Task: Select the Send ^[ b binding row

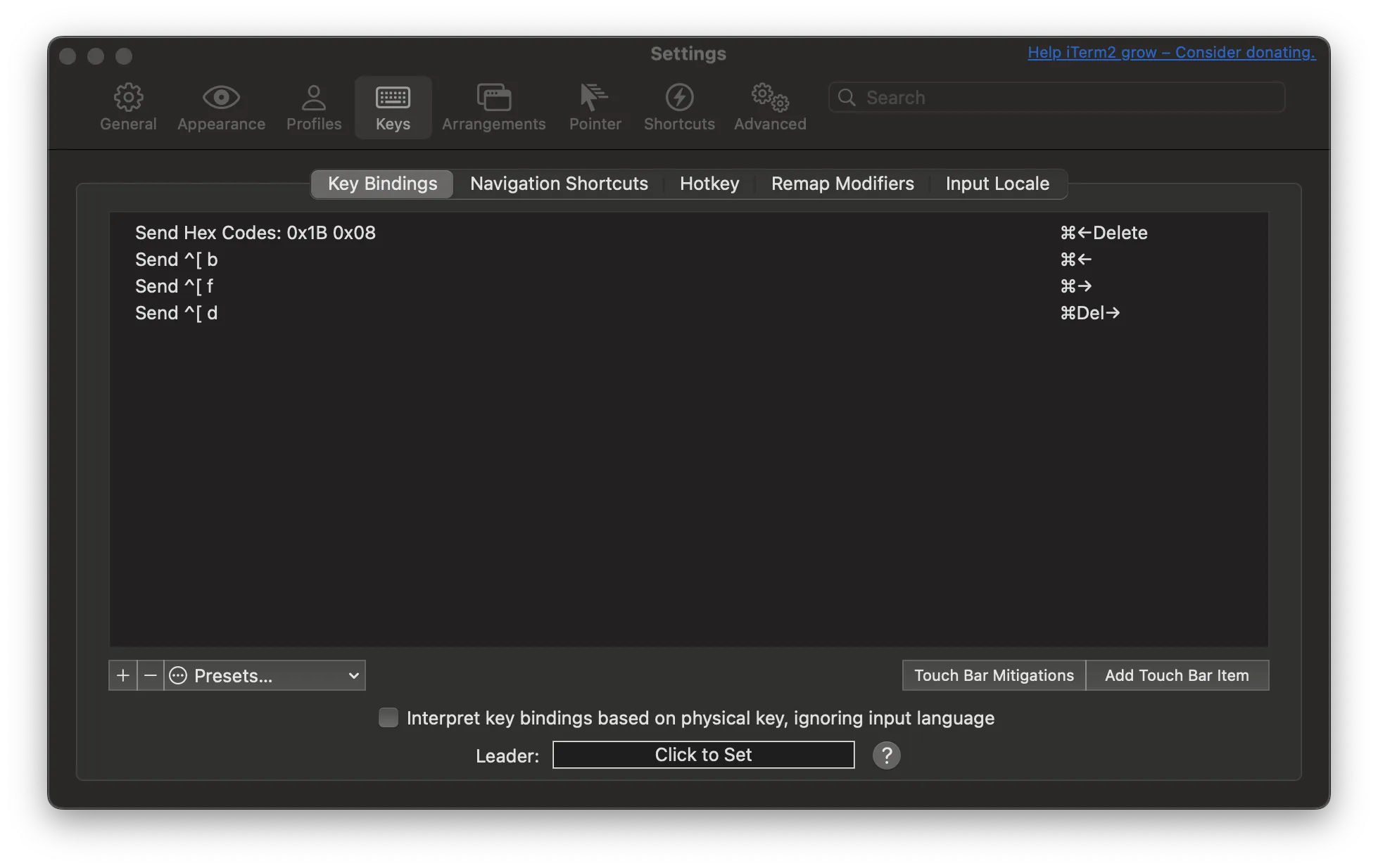Action: (688, 260)
